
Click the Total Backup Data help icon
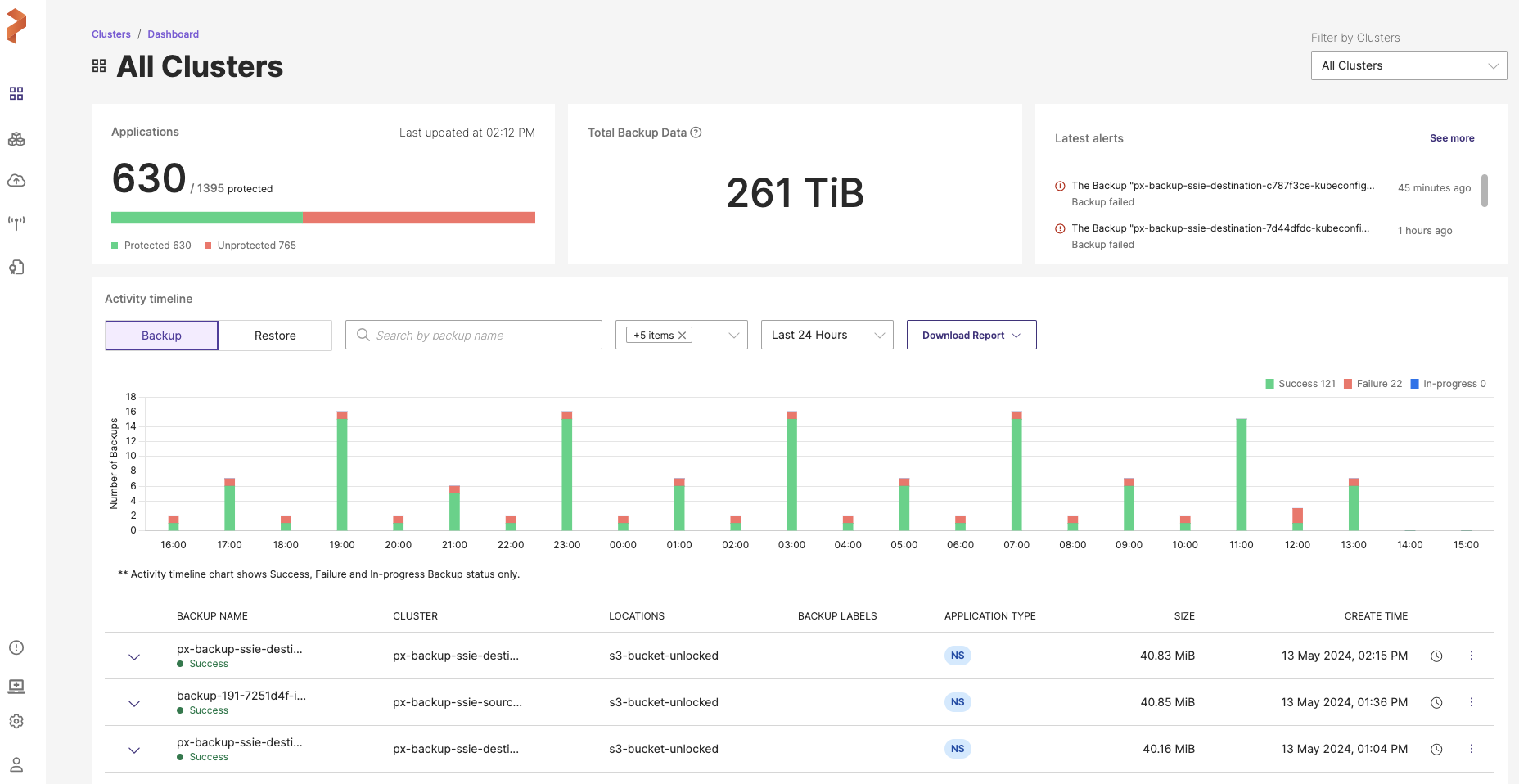click(696, 133)
